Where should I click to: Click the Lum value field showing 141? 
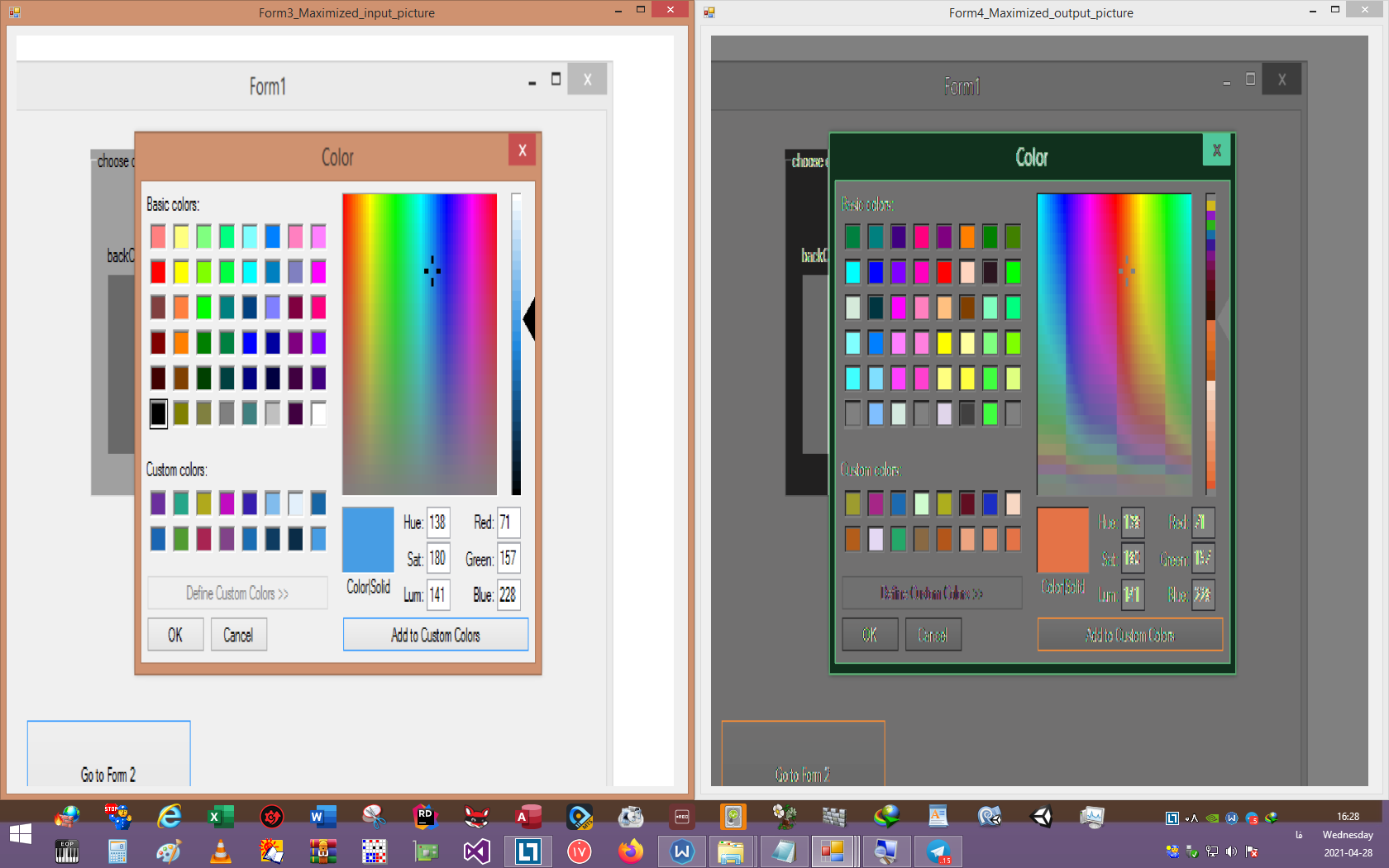438,594
